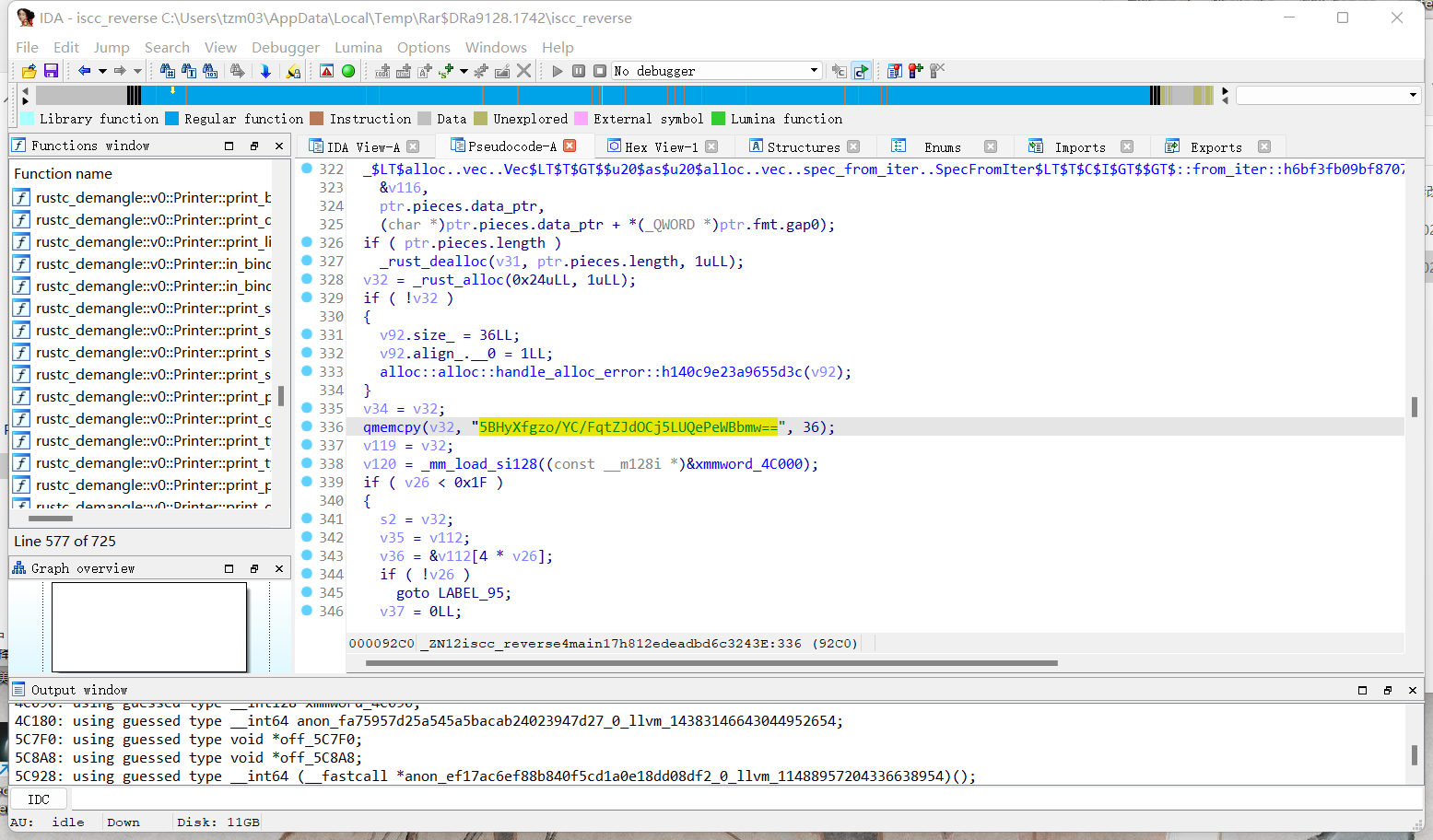Open the navigation band dropdown on right

coord(1413,95)
